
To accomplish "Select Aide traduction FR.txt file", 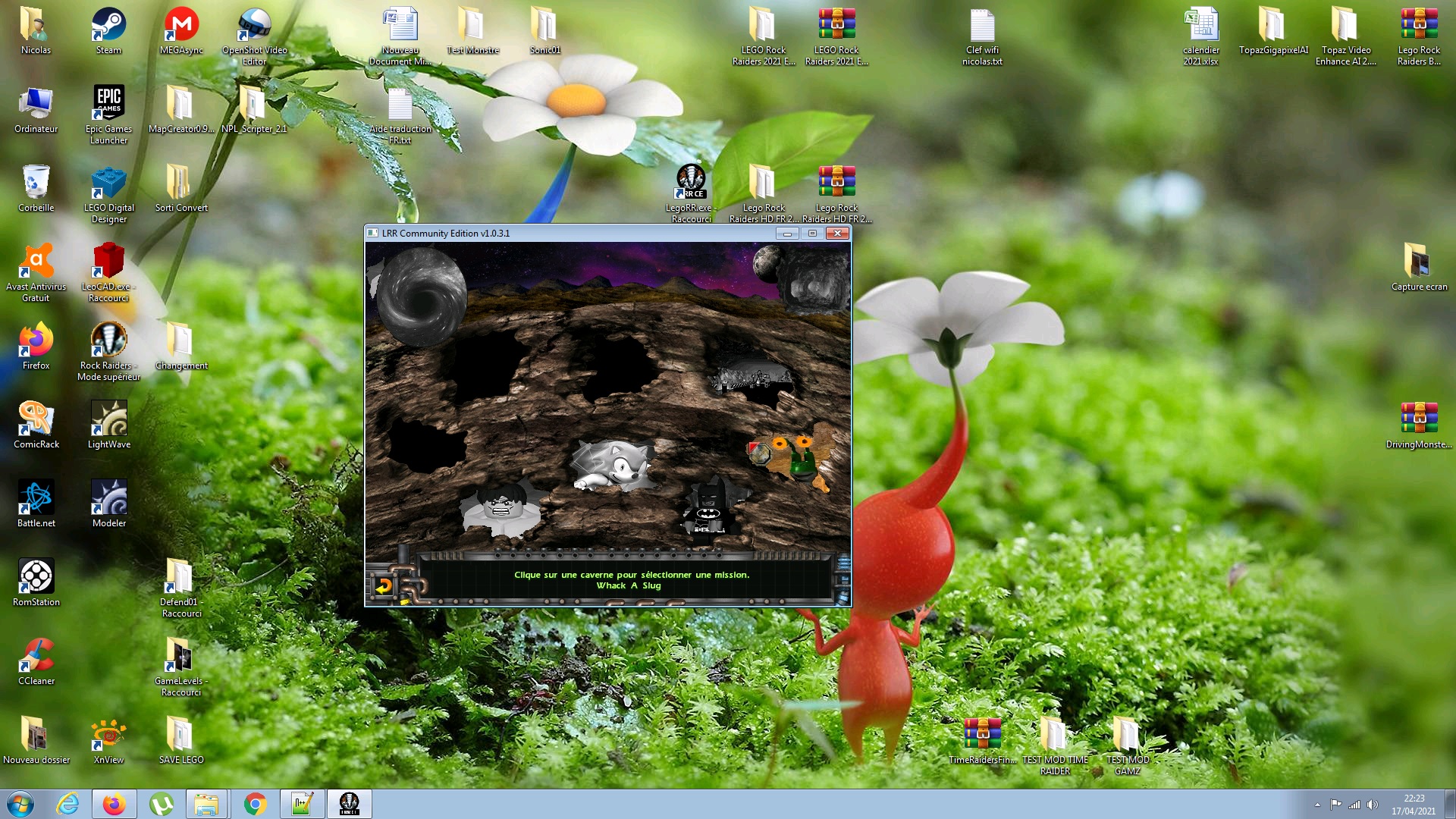I will point(400,115).
